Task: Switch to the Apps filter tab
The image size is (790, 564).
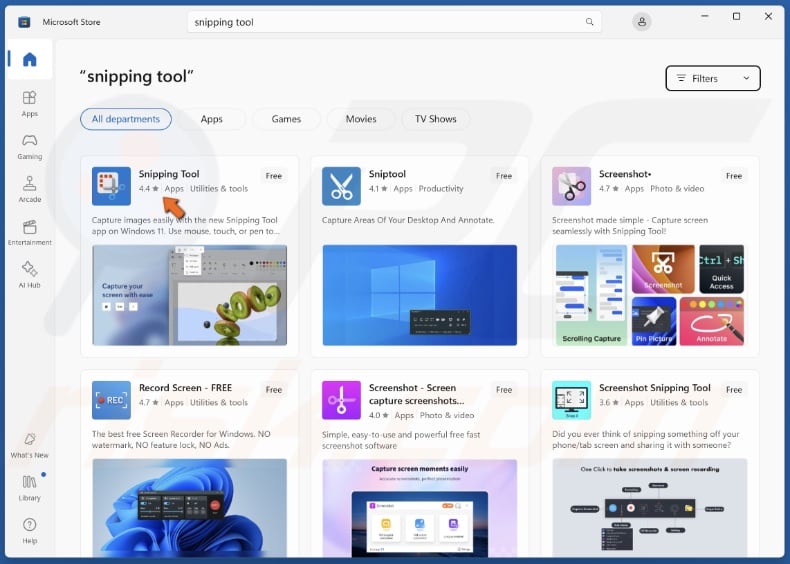Action: point(212,119)
